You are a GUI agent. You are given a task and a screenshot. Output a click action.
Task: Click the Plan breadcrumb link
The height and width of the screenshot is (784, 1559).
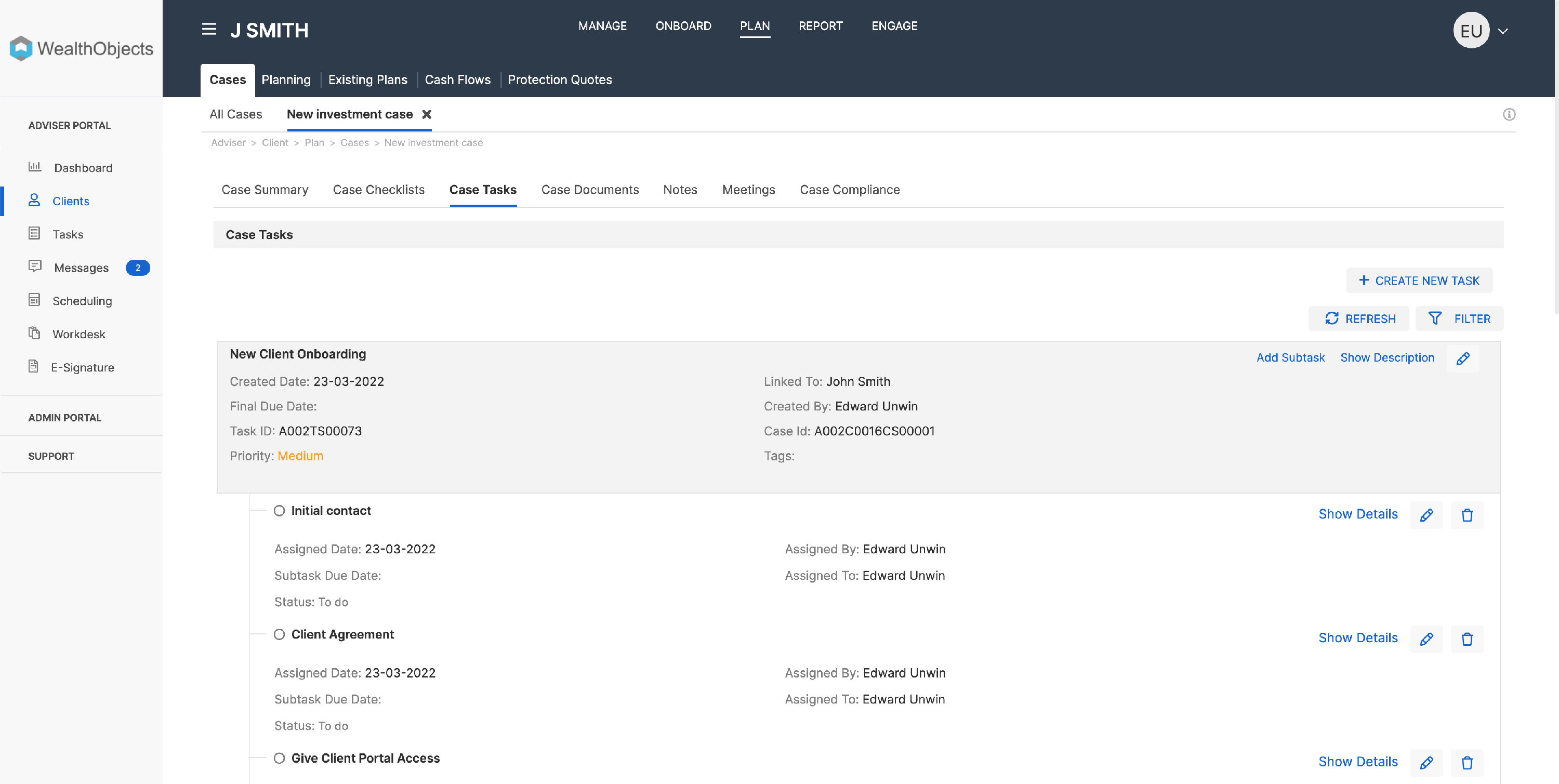pyautogui.click(x=314, y=143)
